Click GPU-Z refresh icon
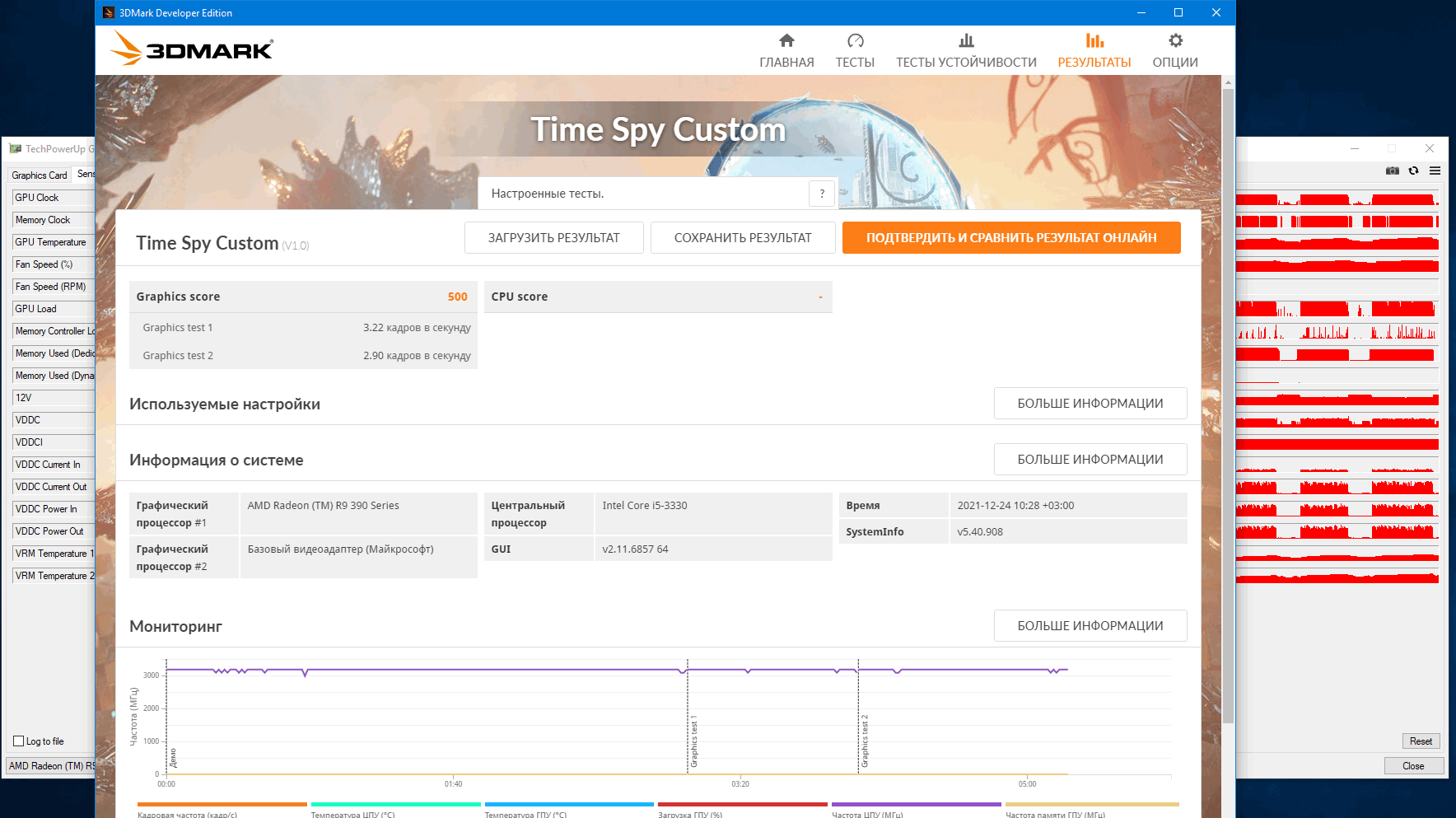The height and width of the screenshot is (818, 1456). pos(1414,171)
